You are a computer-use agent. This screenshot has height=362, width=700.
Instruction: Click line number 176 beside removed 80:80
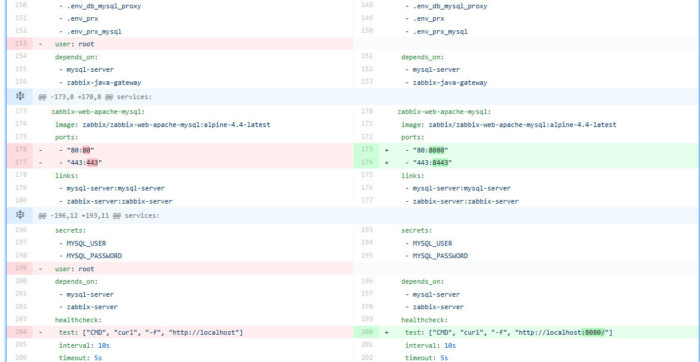21,149
